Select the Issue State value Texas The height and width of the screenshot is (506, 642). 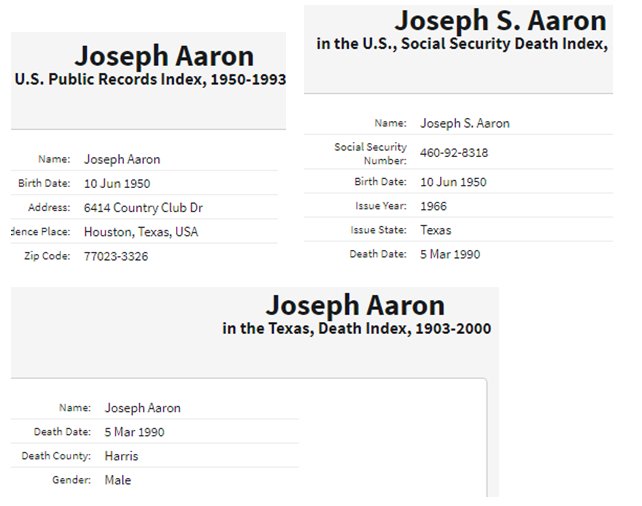click(436, 230)
